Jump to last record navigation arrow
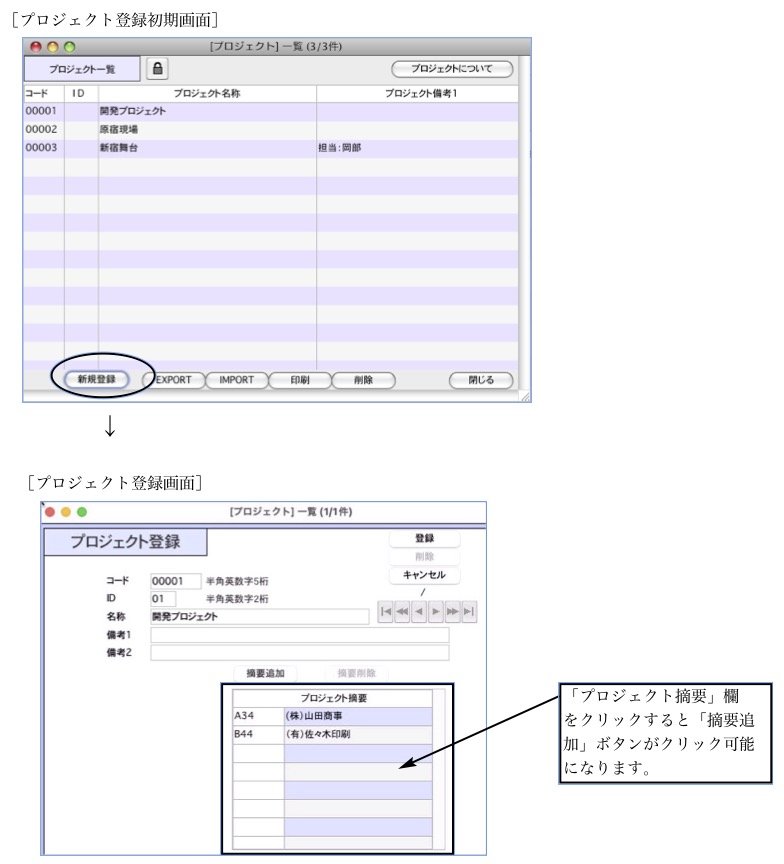This screenshot has width=784, height=864. point(468,613)
